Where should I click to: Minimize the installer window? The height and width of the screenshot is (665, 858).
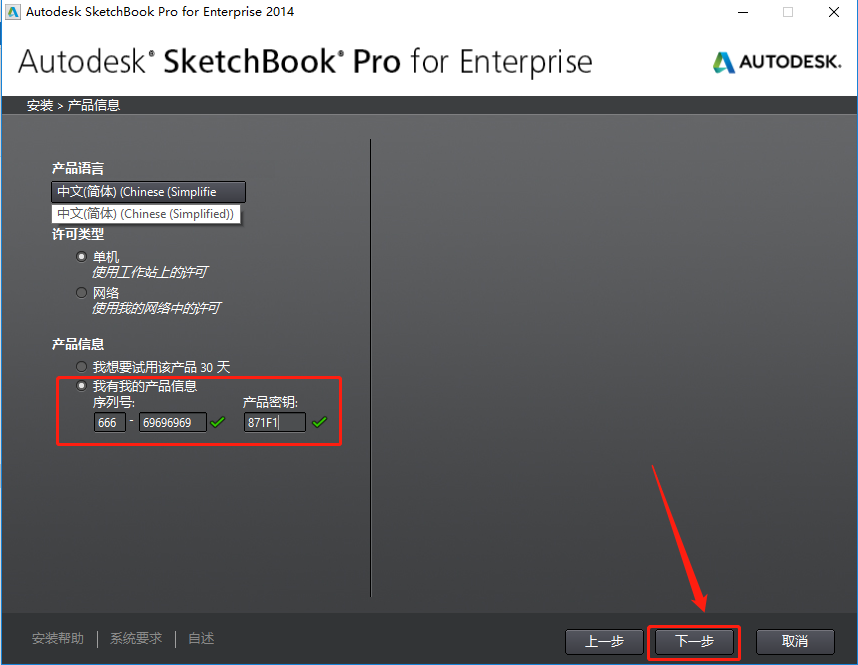(743, 12)
